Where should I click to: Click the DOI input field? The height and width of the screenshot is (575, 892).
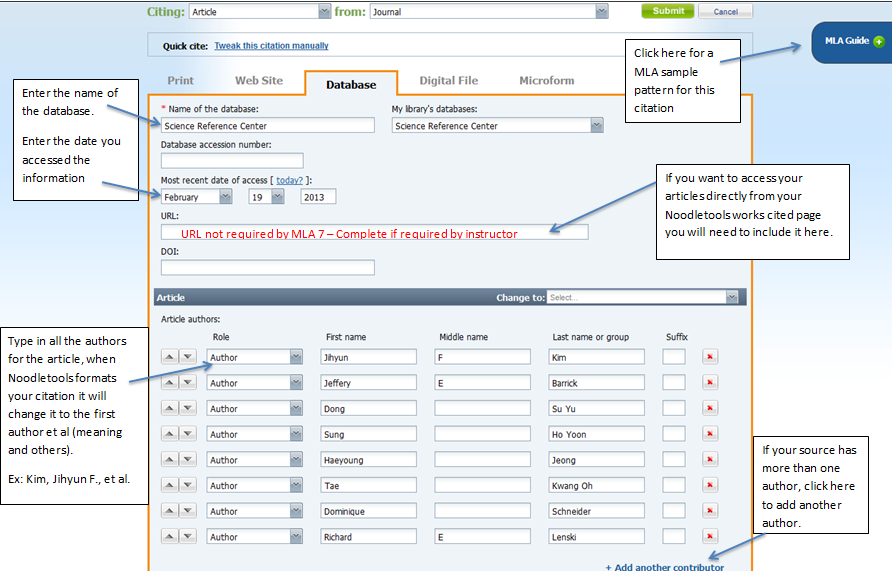click(x=267, y=267)
